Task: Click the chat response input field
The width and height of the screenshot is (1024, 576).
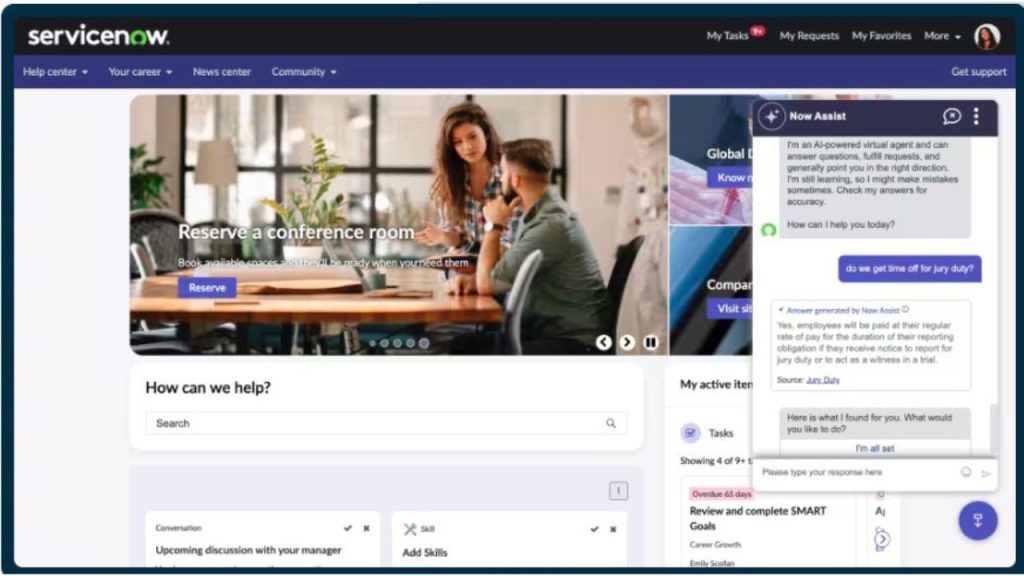Action: point(856,472)
